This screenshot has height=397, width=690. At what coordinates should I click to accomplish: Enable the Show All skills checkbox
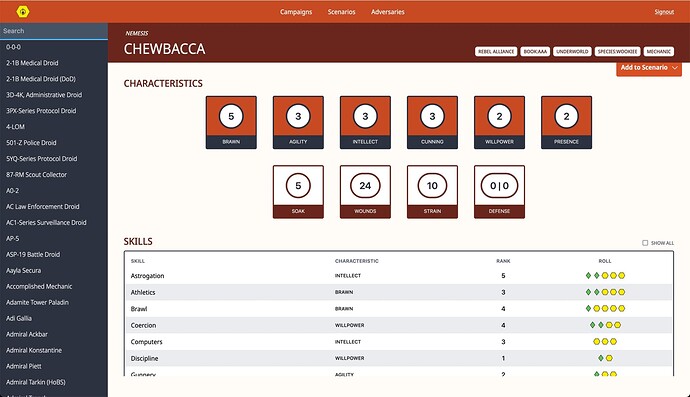(645, 243)
